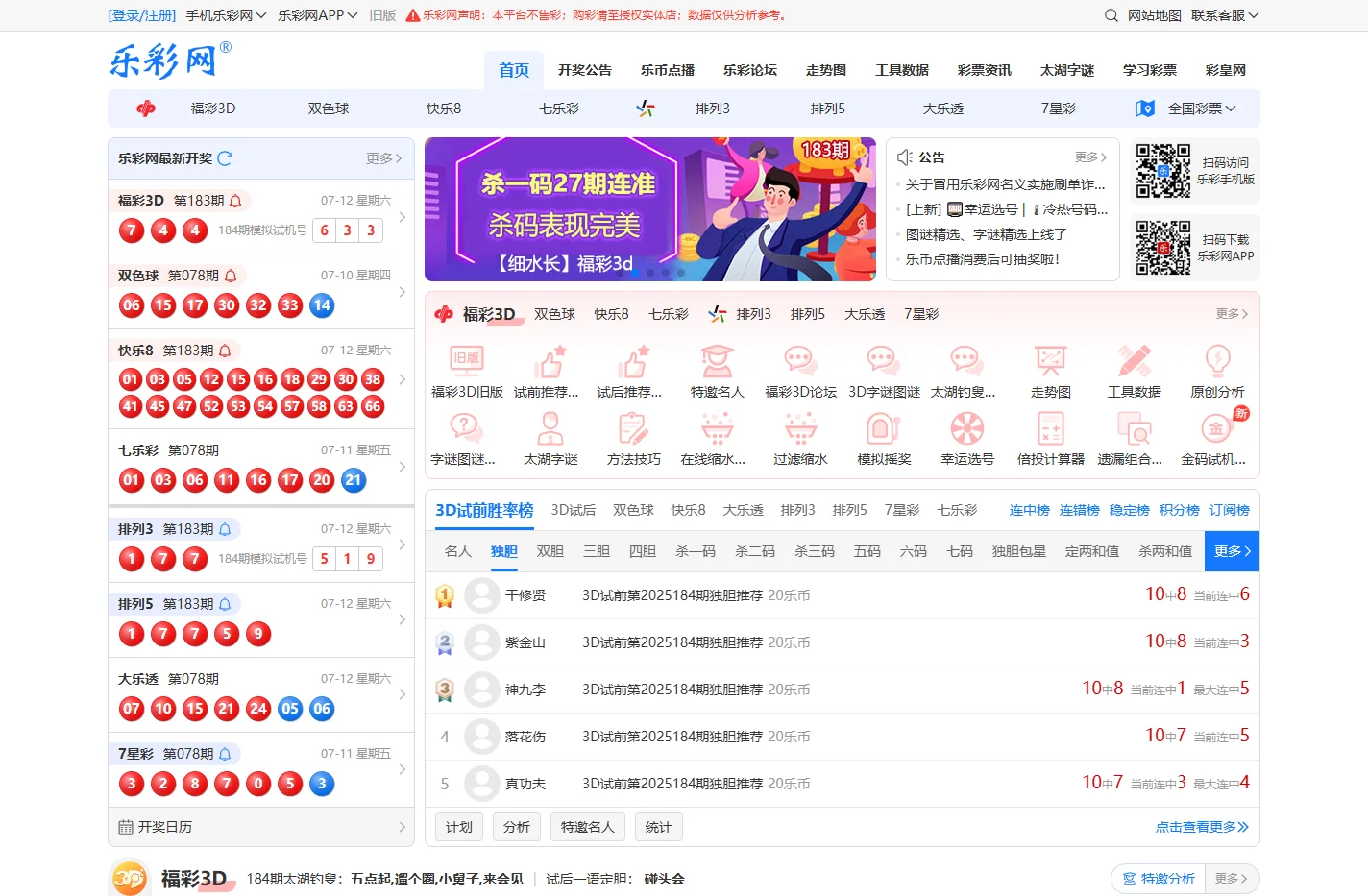This screenshot has height=896, width=1368.
Task: Open 工具数据 pencil icon
Action: coord(1135,361)
